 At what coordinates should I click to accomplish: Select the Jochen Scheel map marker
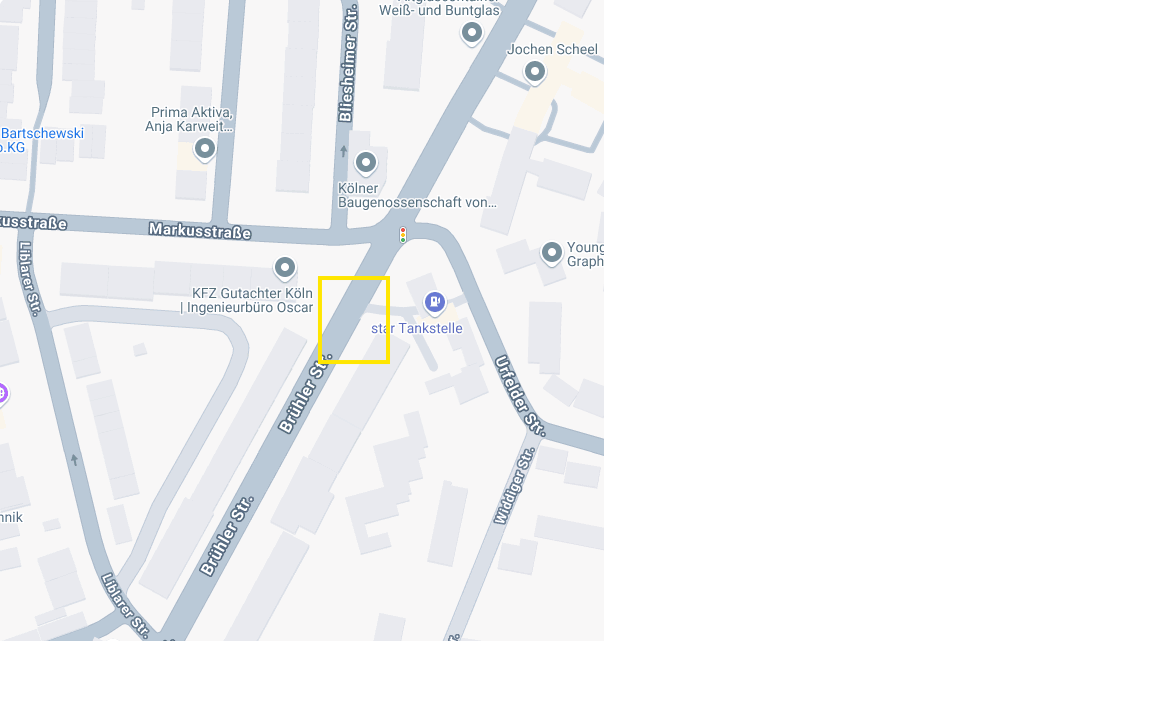[535, 72]
